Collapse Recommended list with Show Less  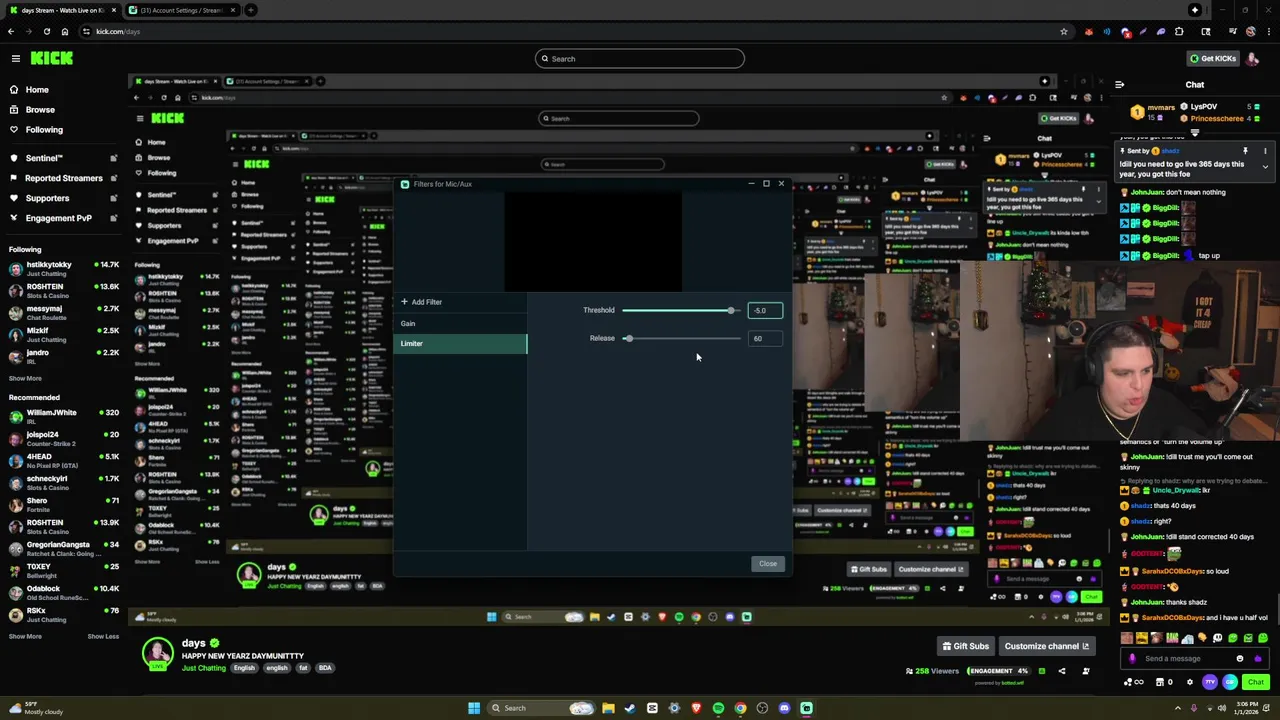[103, 636]
